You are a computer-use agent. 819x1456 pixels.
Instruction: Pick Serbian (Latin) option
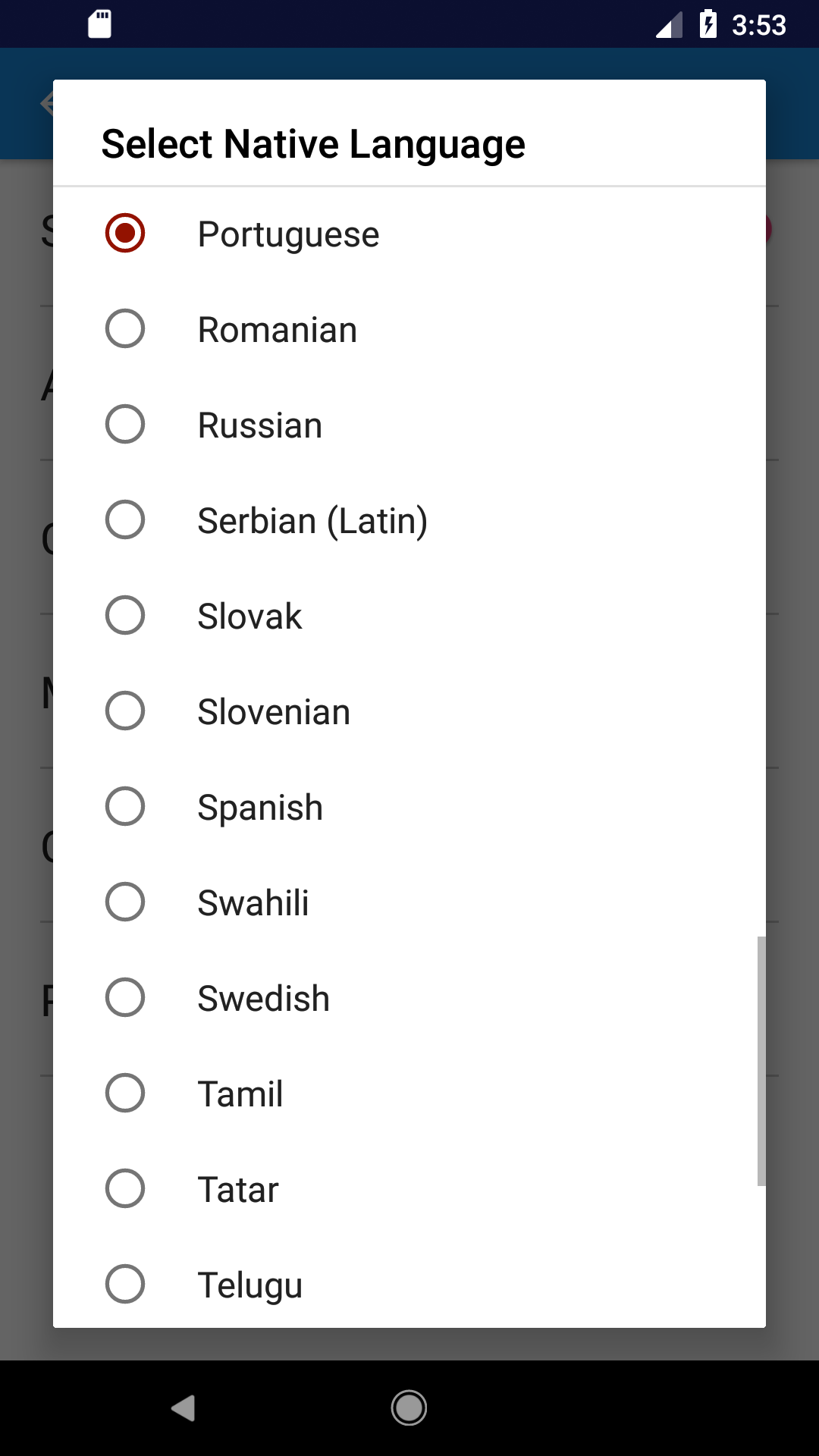coord(409,520)
